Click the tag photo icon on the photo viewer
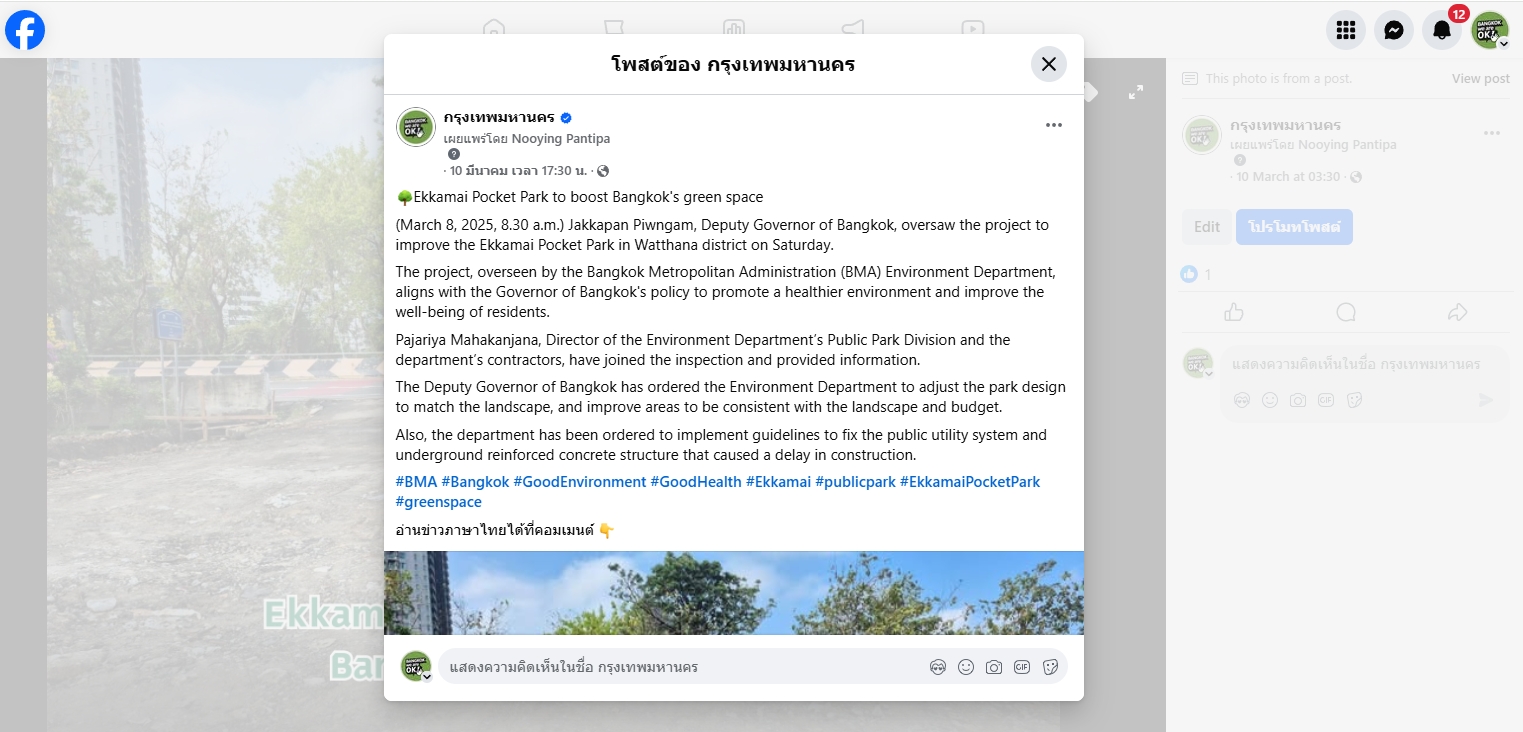The image size is (1523, 732). [x=1091, y=92]
